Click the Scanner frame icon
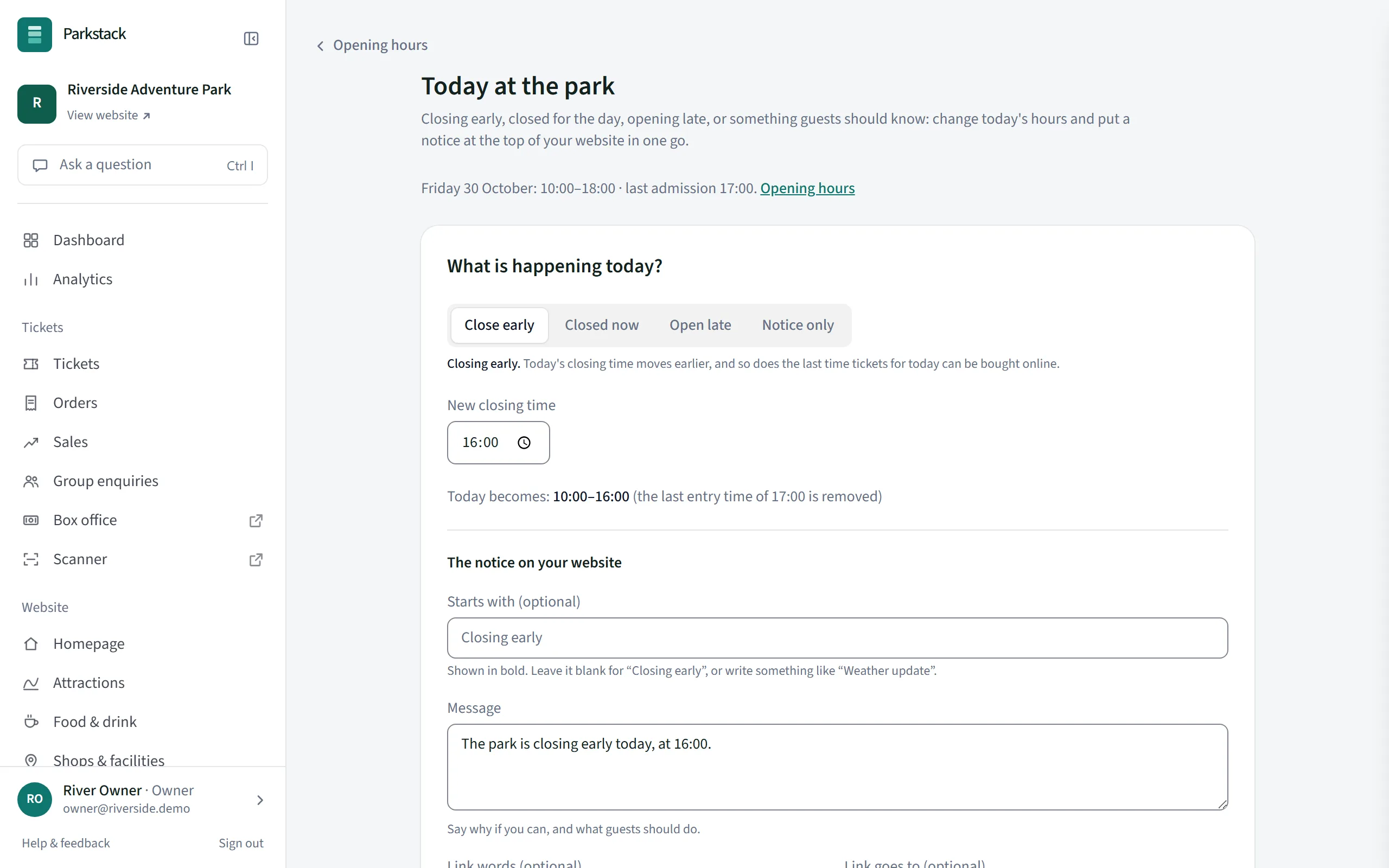The height and width of the screenshot is (868, 1389). click(31, 559)
